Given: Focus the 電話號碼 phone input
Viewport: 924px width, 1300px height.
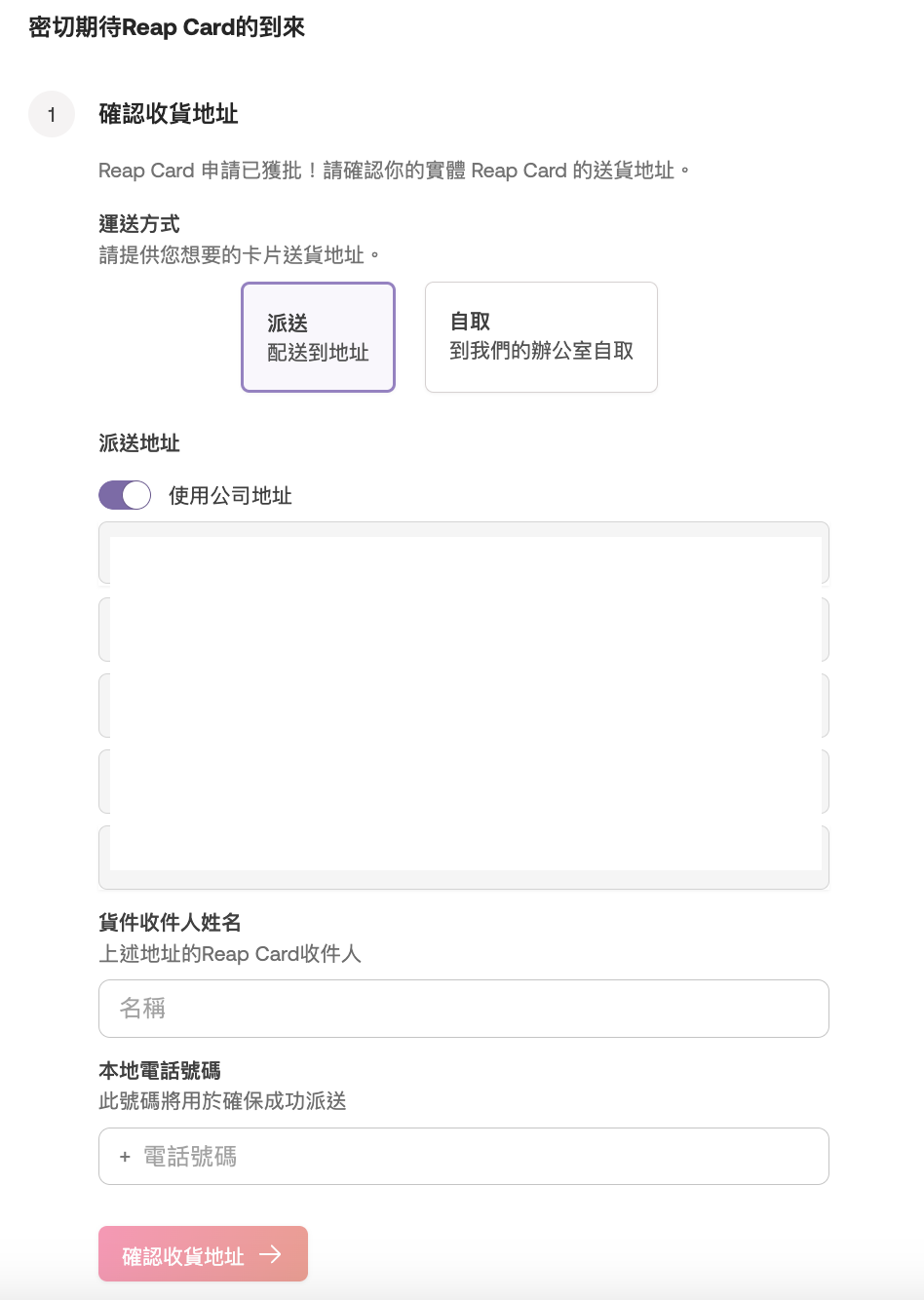Looking at the screenshot, I should [x=482, y=1157].
